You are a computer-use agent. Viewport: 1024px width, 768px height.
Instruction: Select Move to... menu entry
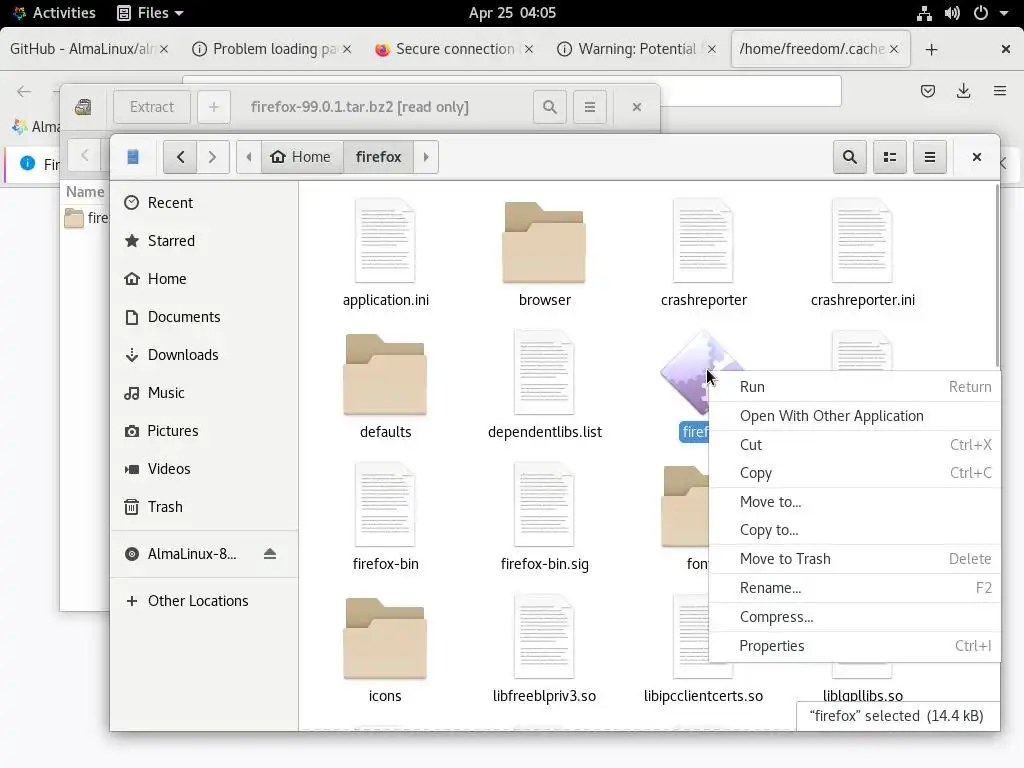(854, 502)
